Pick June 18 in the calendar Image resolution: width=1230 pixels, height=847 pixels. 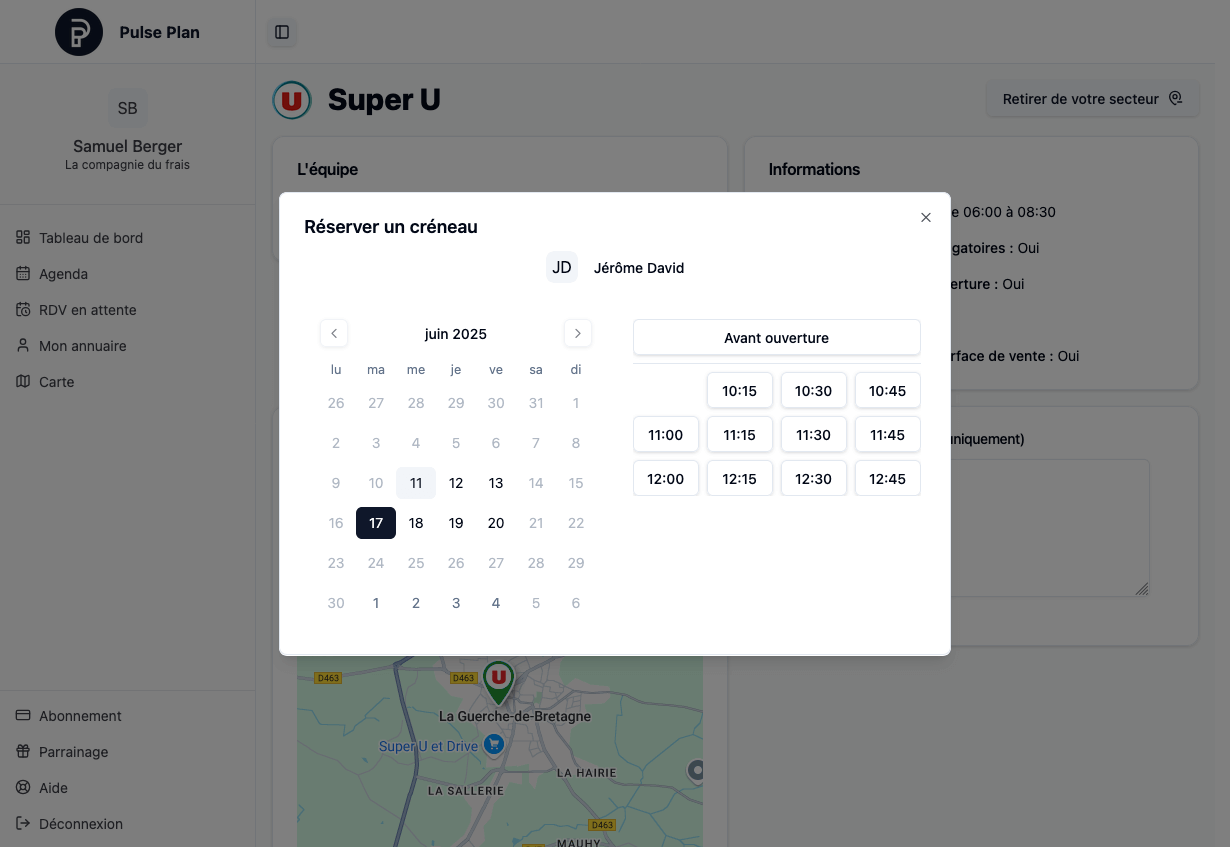tap(416, 523)
